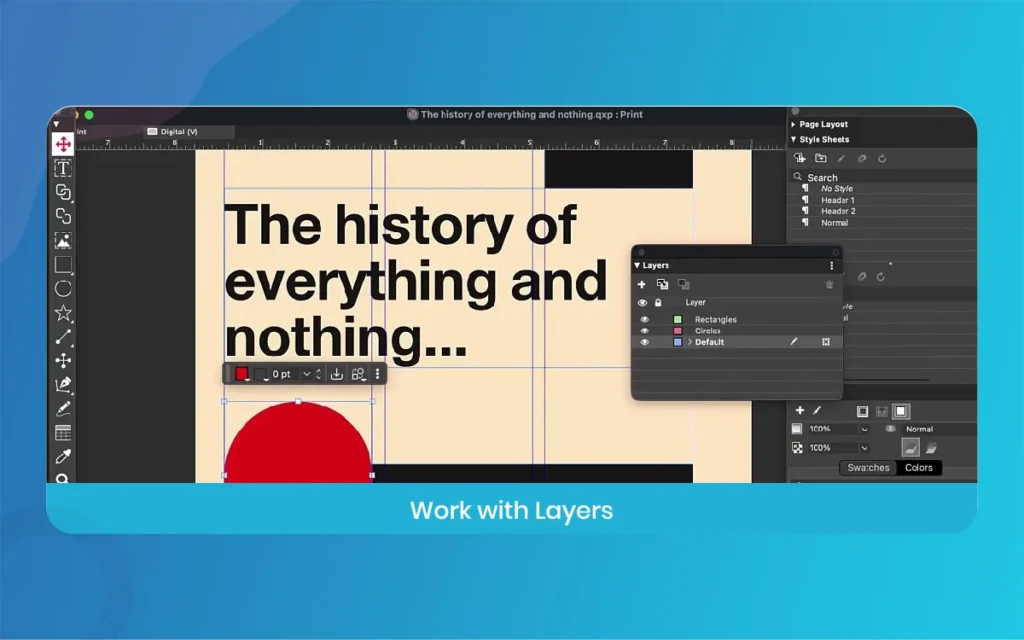Hide the Default layer
Viewport: 1024px width, 640px height.
point(645,342)
